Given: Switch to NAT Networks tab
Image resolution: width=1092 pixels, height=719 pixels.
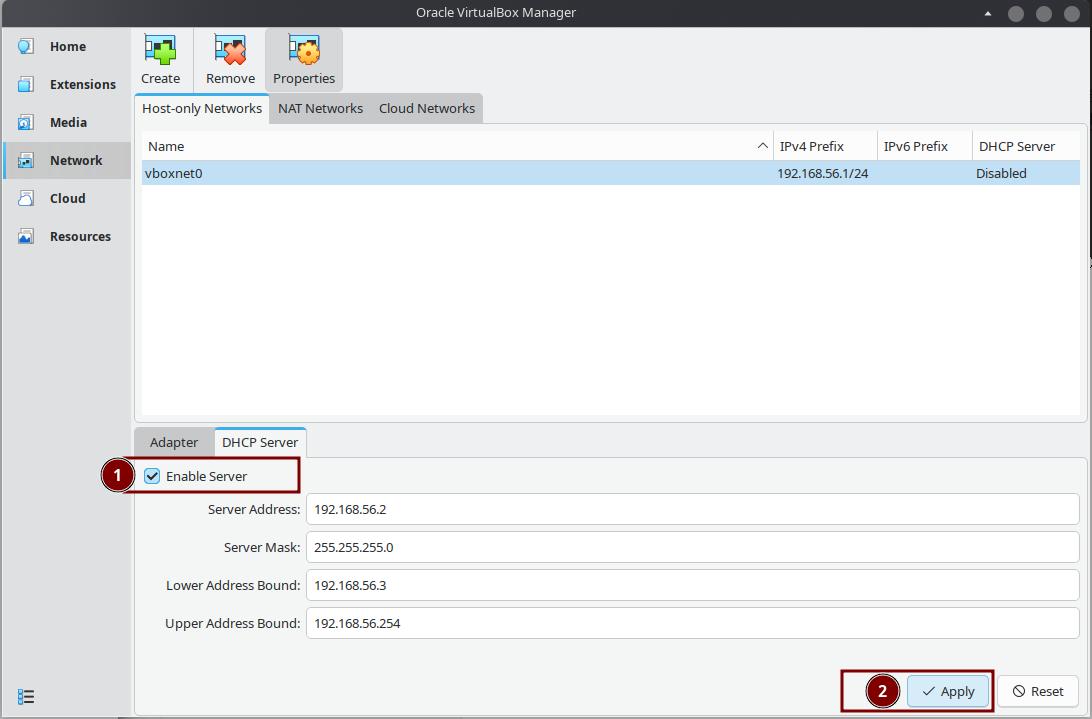Looking at the screenshot, I should point(320,109).
